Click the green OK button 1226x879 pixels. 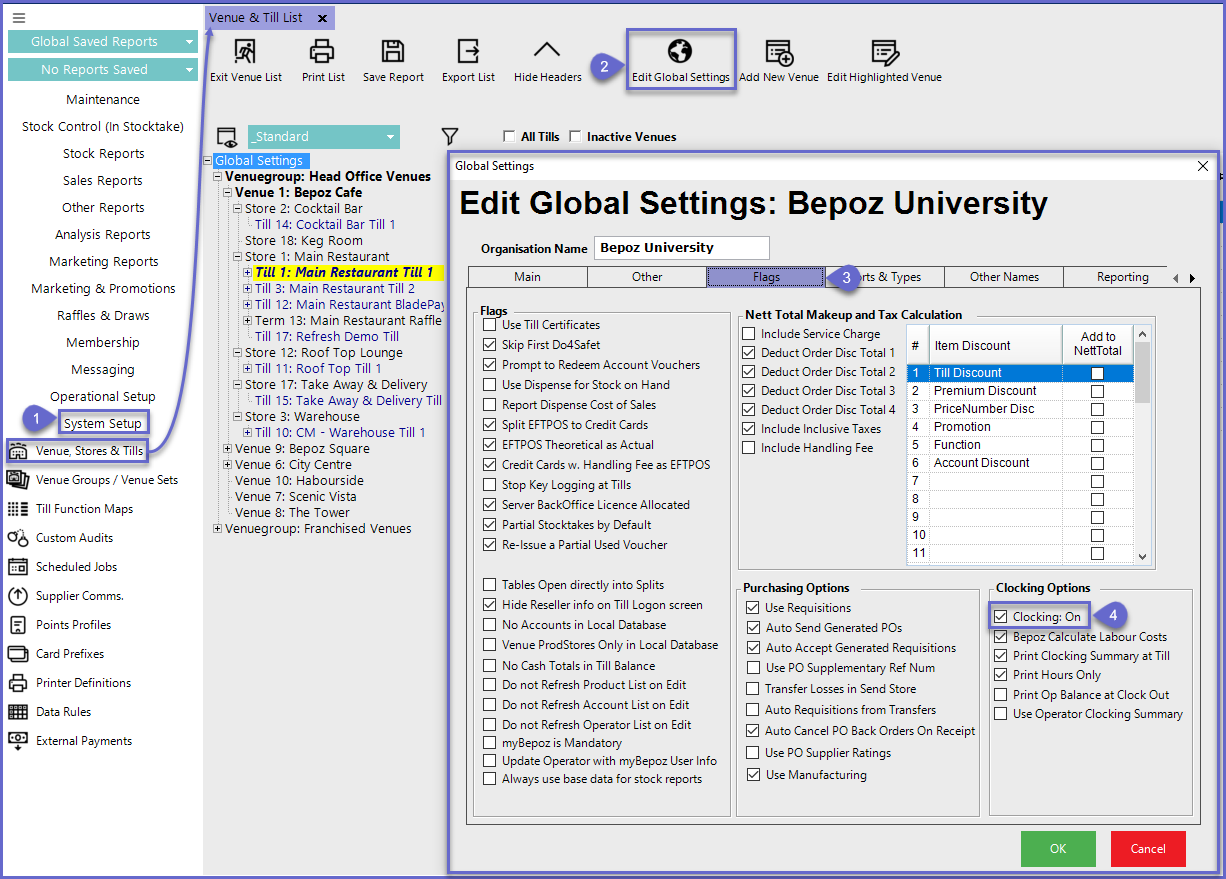tap(1058, 849)
